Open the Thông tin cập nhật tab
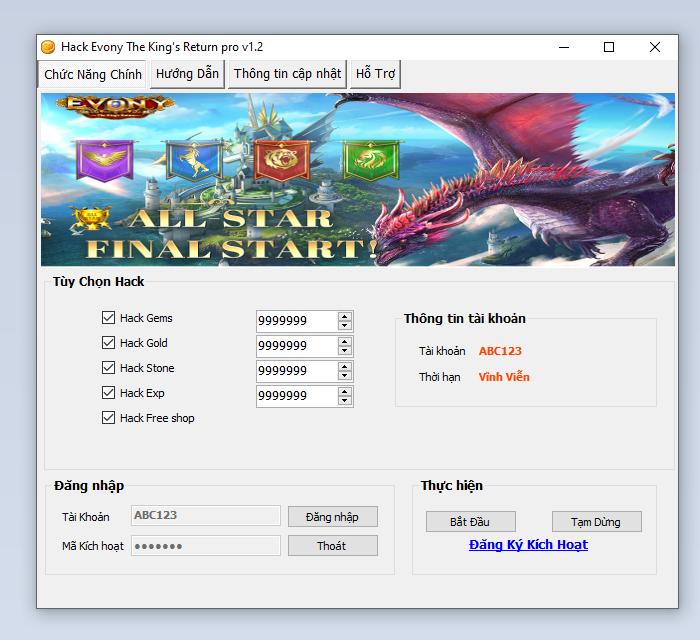The height and width of the screenshot is (642, 700). 287,74
